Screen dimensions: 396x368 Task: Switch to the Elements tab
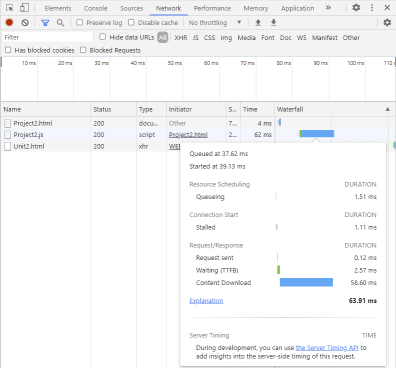point(58,8)
